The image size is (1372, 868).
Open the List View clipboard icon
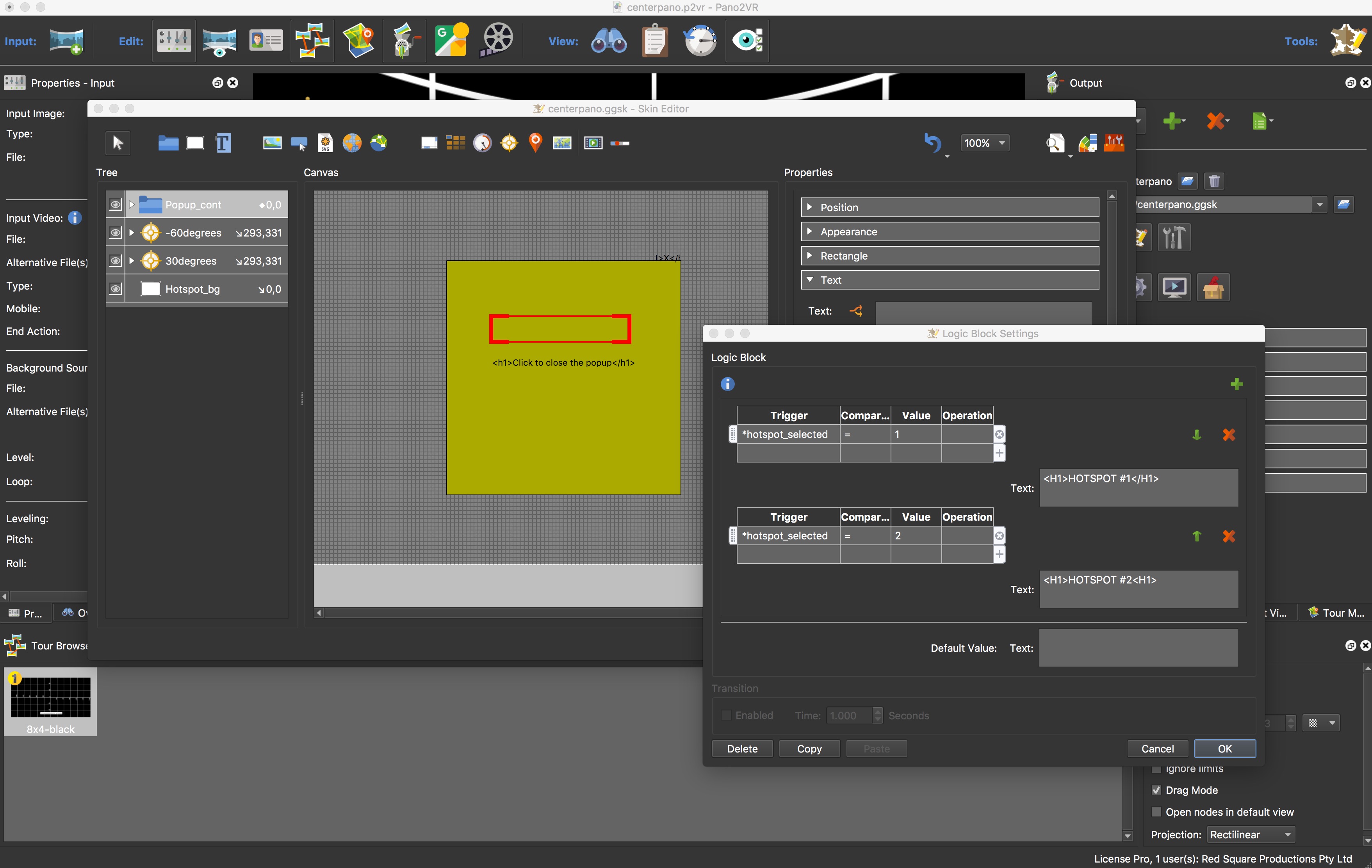[x=655, y=41]
